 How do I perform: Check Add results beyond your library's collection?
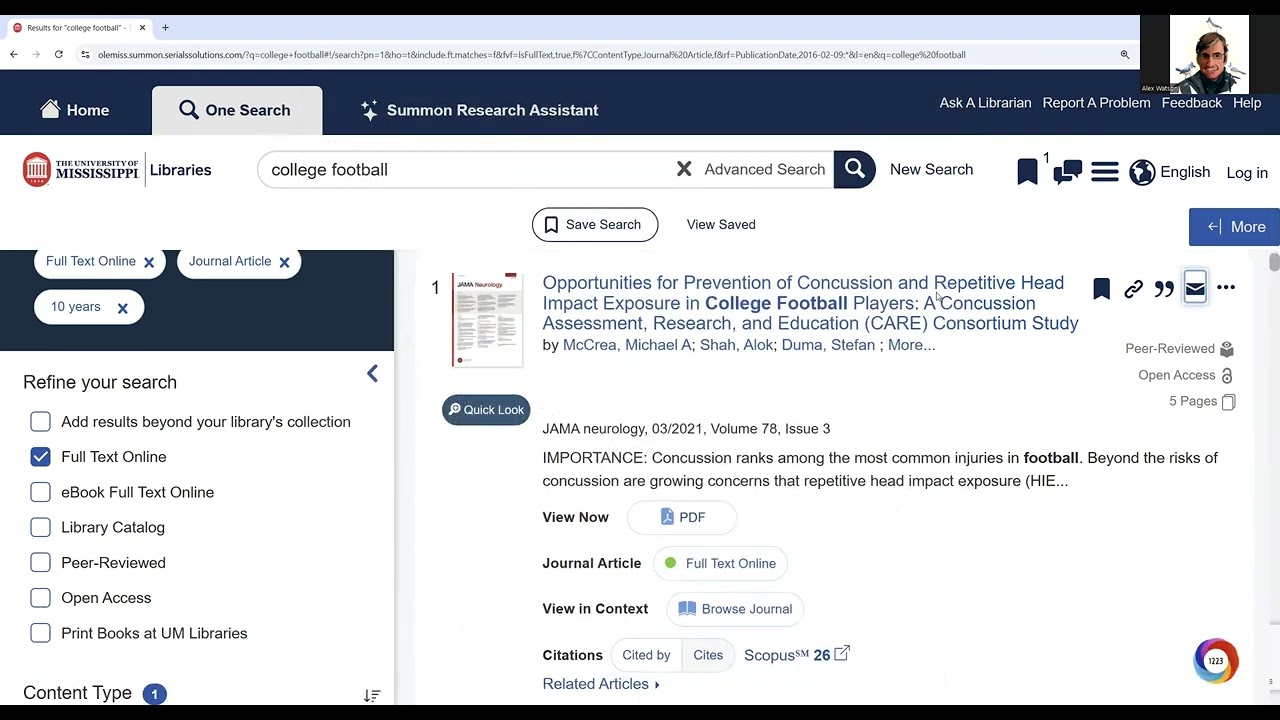(x=40, y=422)
